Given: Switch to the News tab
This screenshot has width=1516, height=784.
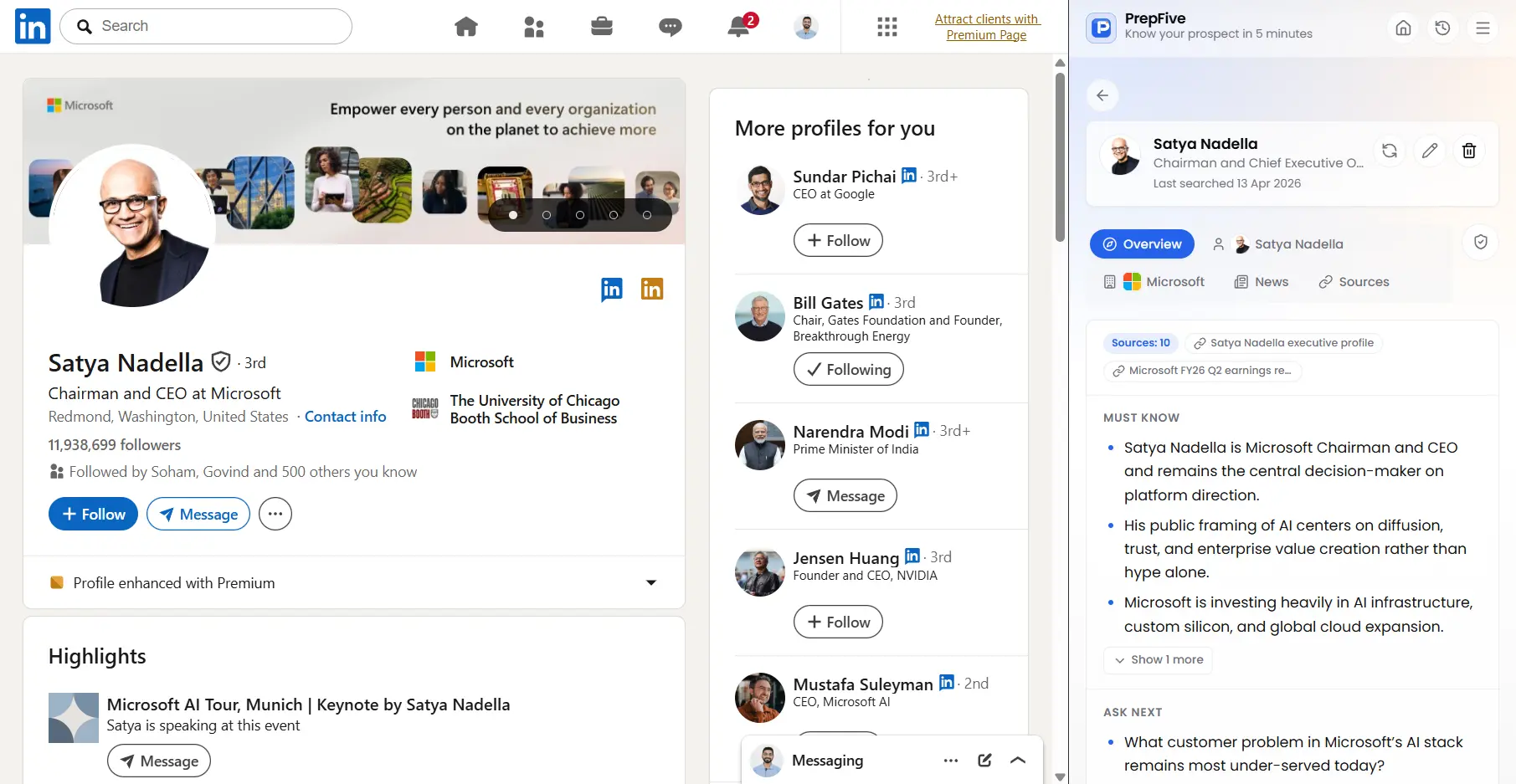Looking at the screenshot, I should pyautogui.click(x=1262, y=282).
